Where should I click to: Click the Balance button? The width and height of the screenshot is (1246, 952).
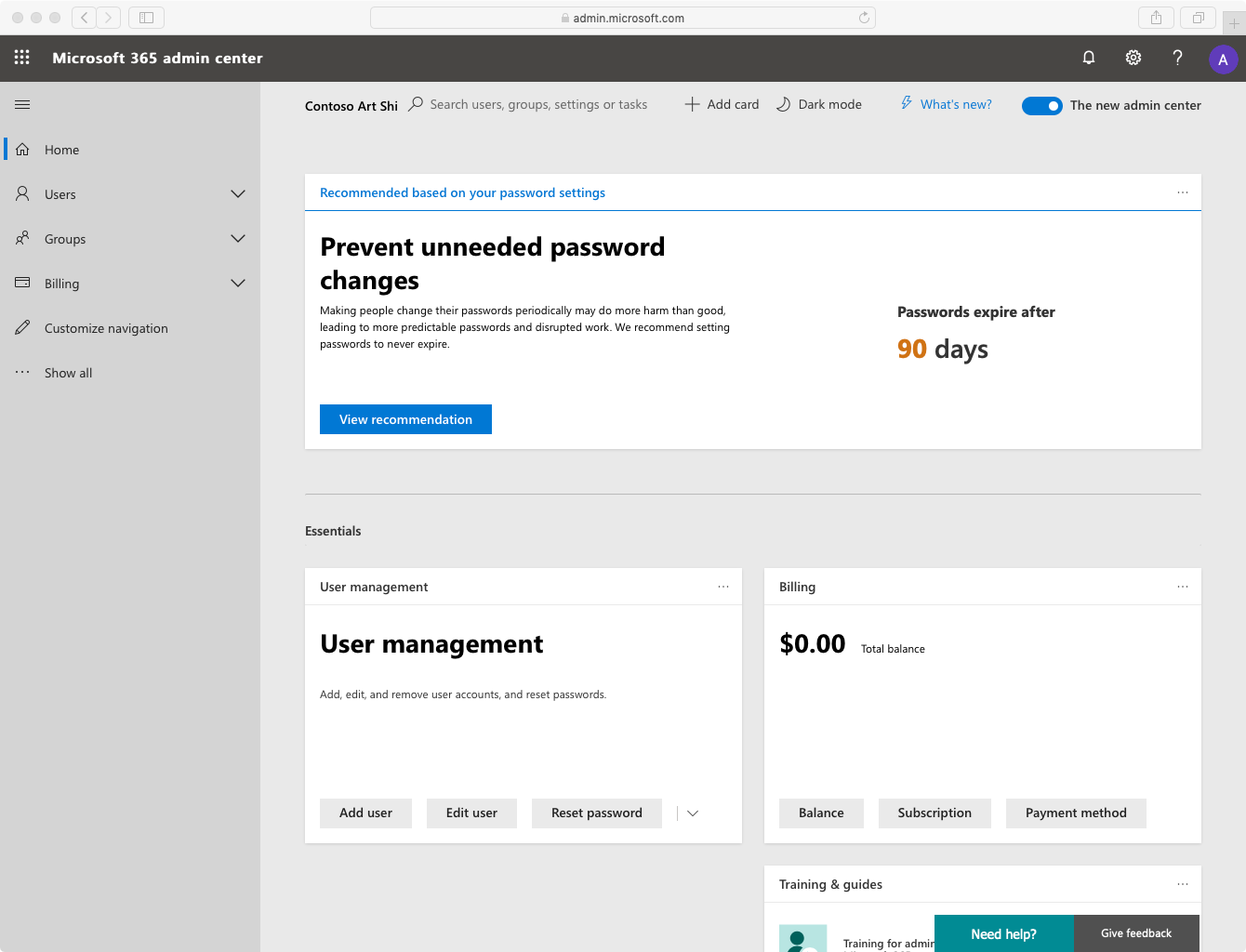821,813
